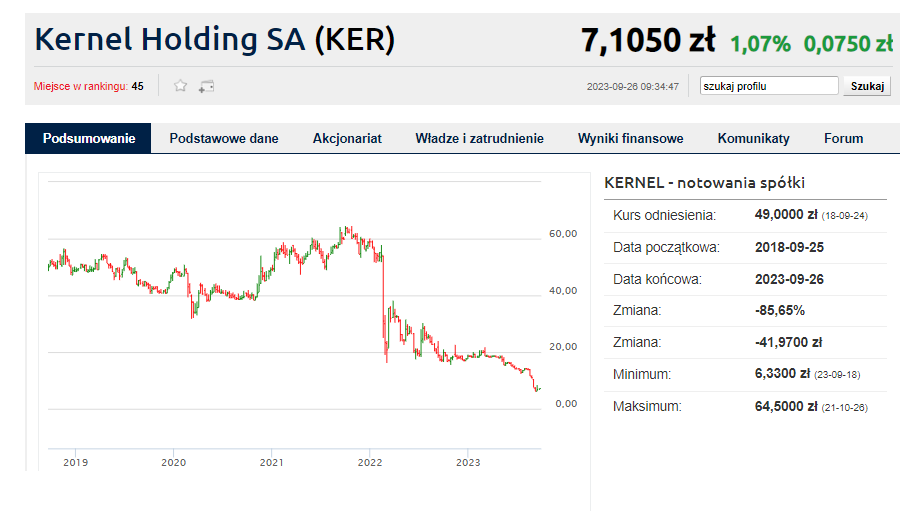
Task: Go to Władze i zatrudnienie tab
Action: [x=480, y=139]
